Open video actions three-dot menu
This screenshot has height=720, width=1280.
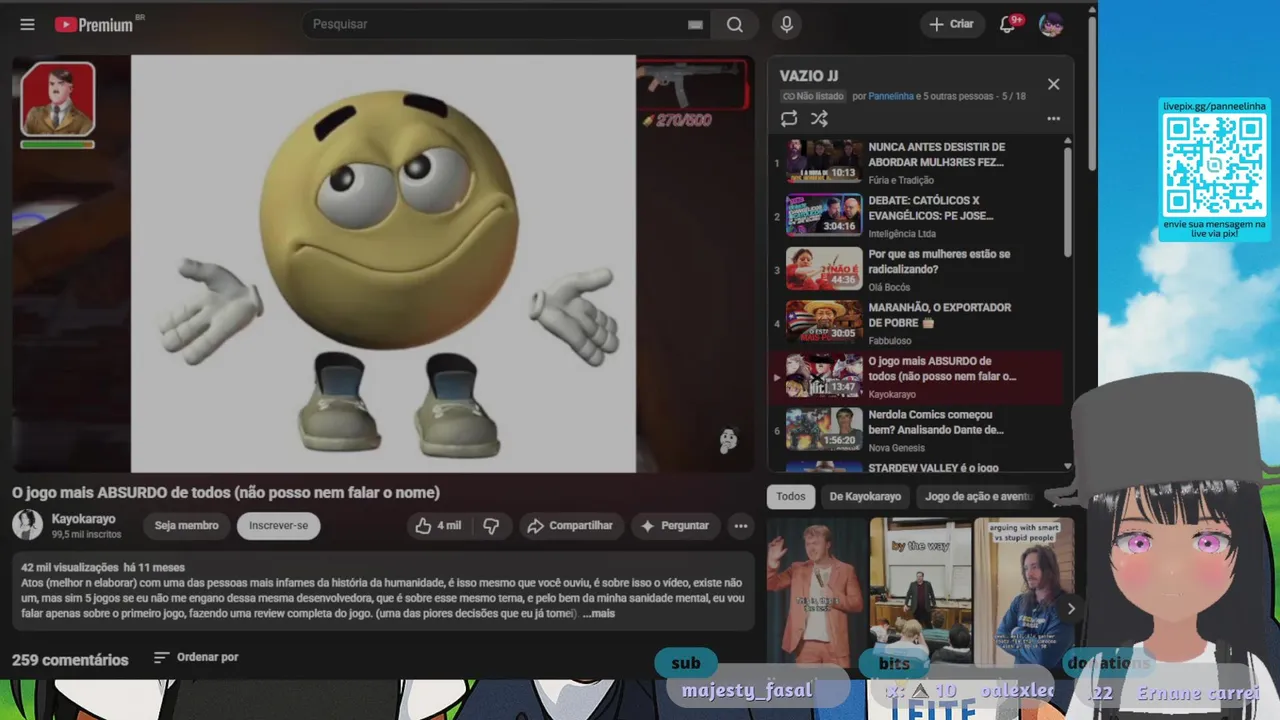(x=741, y=526)
